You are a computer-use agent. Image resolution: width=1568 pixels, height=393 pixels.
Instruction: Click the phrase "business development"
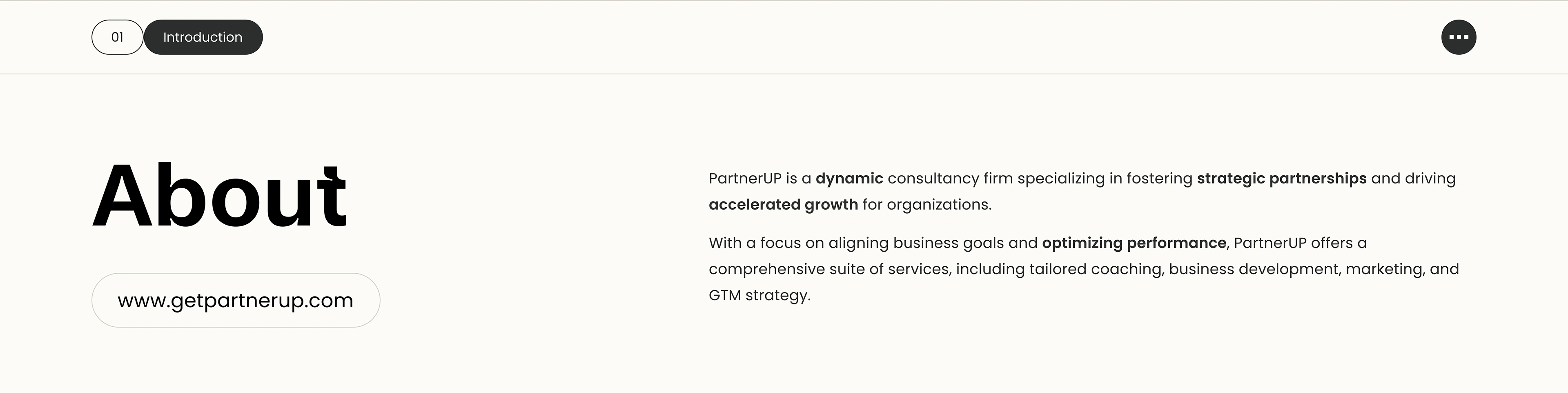coord(1254,269)
